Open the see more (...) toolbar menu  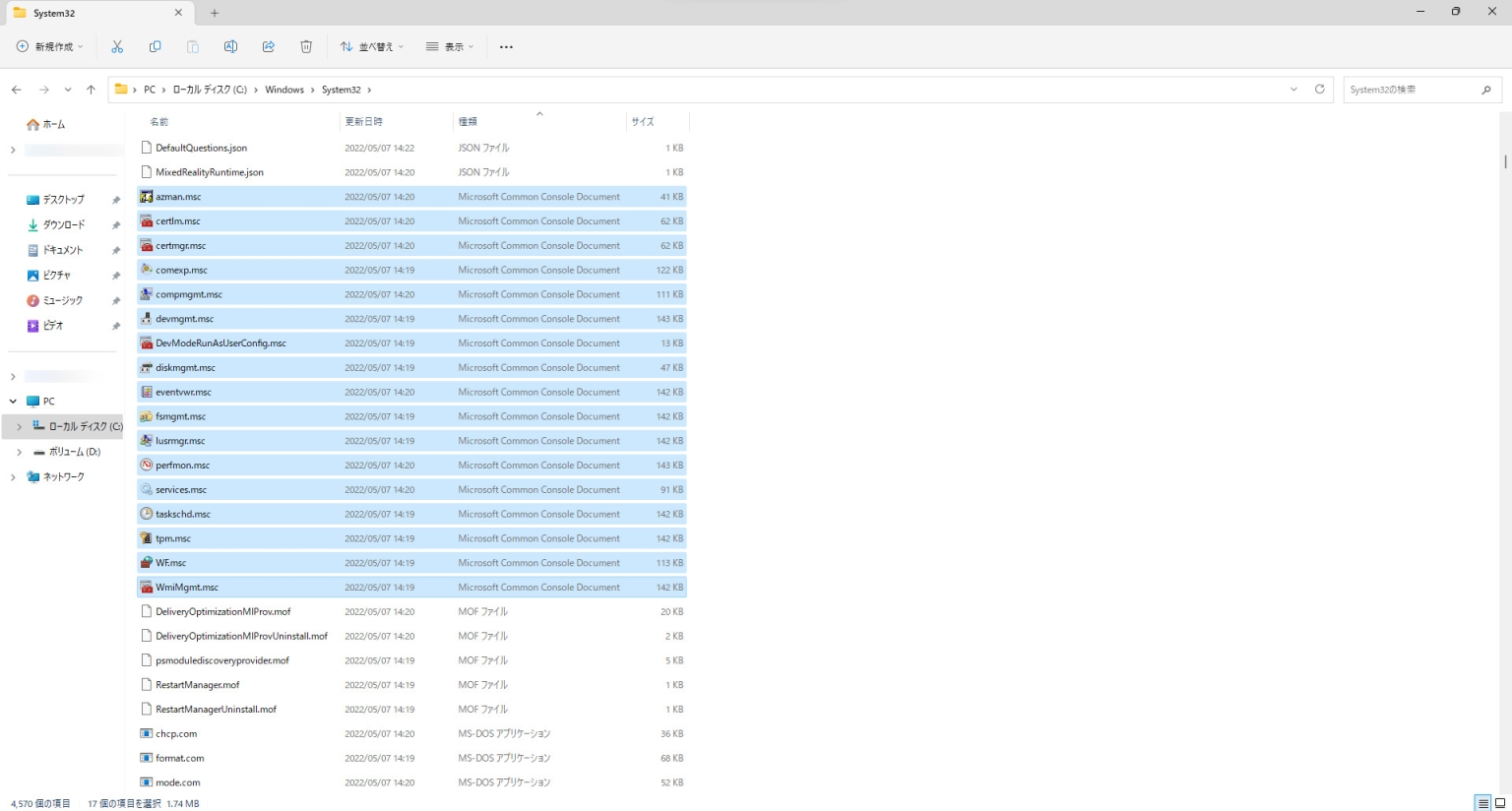pyautogui.click(x=506, y=46)
